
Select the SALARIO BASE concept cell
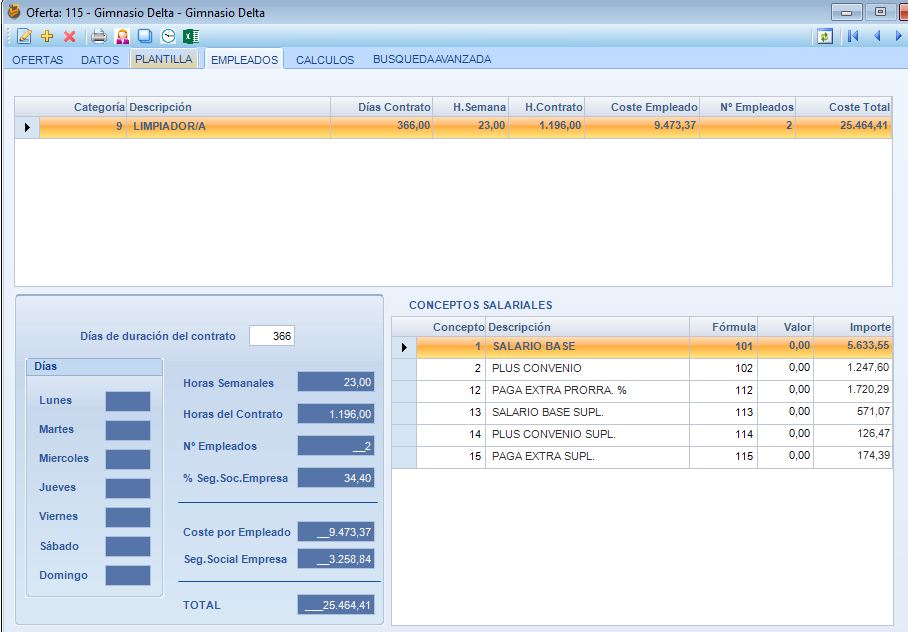pyautogui.click(x=587, y=346)
